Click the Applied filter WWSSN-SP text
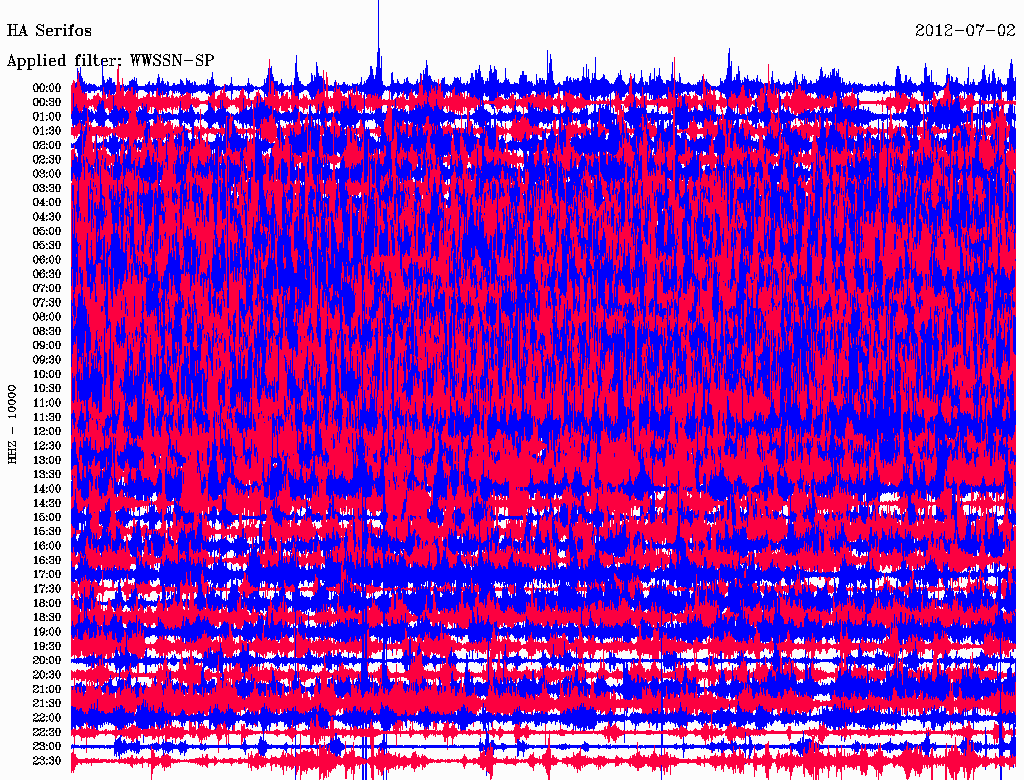Screen dimensions: 1024x780 [110, 60]
